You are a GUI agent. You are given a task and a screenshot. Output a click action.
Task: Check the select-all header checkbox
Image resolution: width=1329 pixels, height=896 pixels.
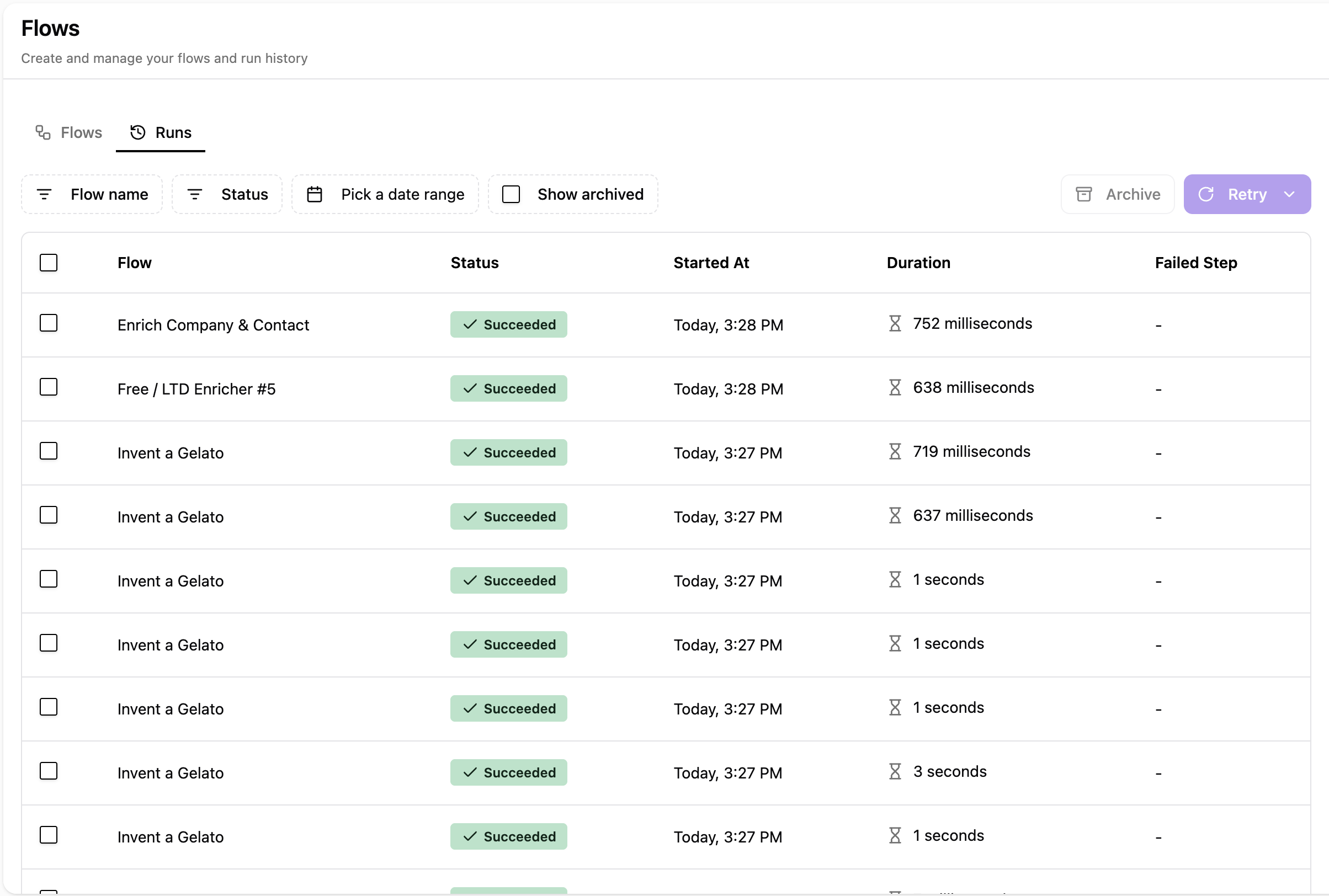coord(49,263)
